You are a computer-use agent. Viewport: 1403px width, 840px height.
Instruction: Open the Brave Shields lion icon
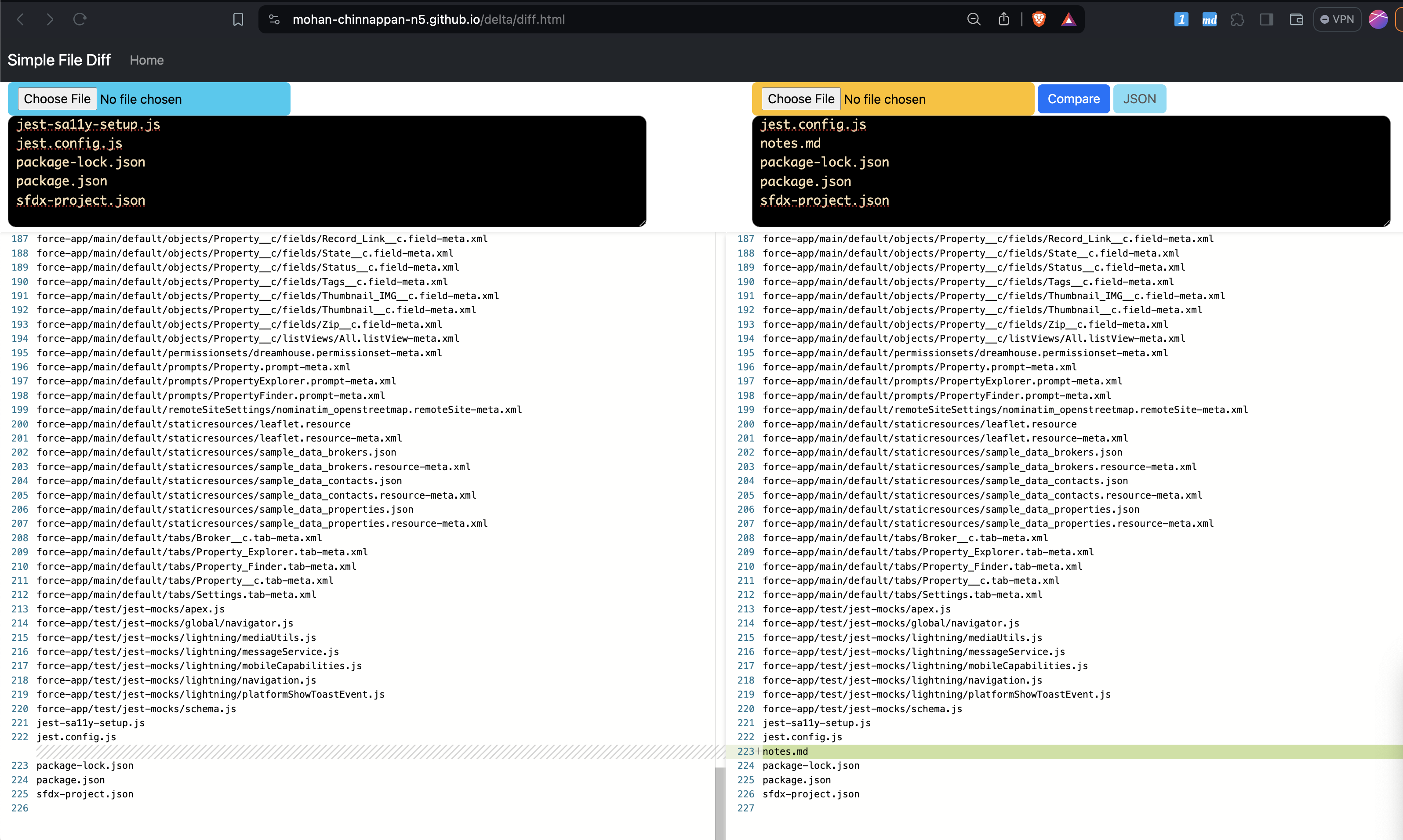point(1039,19)
